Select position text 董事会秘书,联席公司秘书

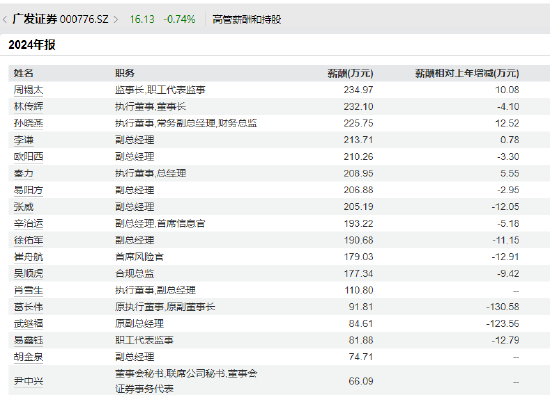point(170,374)
